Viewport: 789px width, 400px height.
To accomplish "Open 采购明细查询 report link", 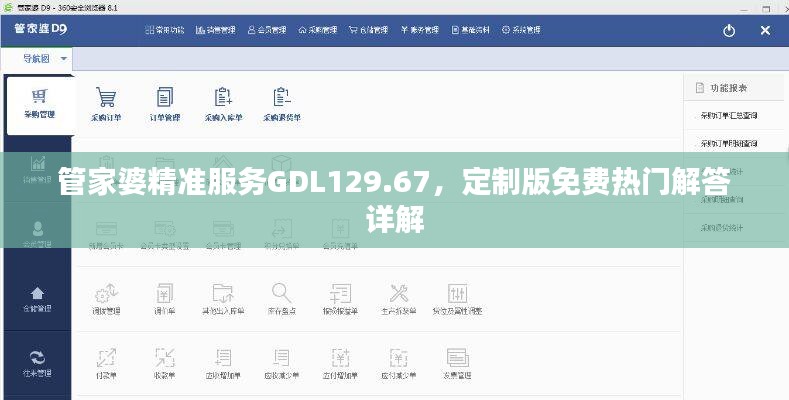I will [722, 200].
